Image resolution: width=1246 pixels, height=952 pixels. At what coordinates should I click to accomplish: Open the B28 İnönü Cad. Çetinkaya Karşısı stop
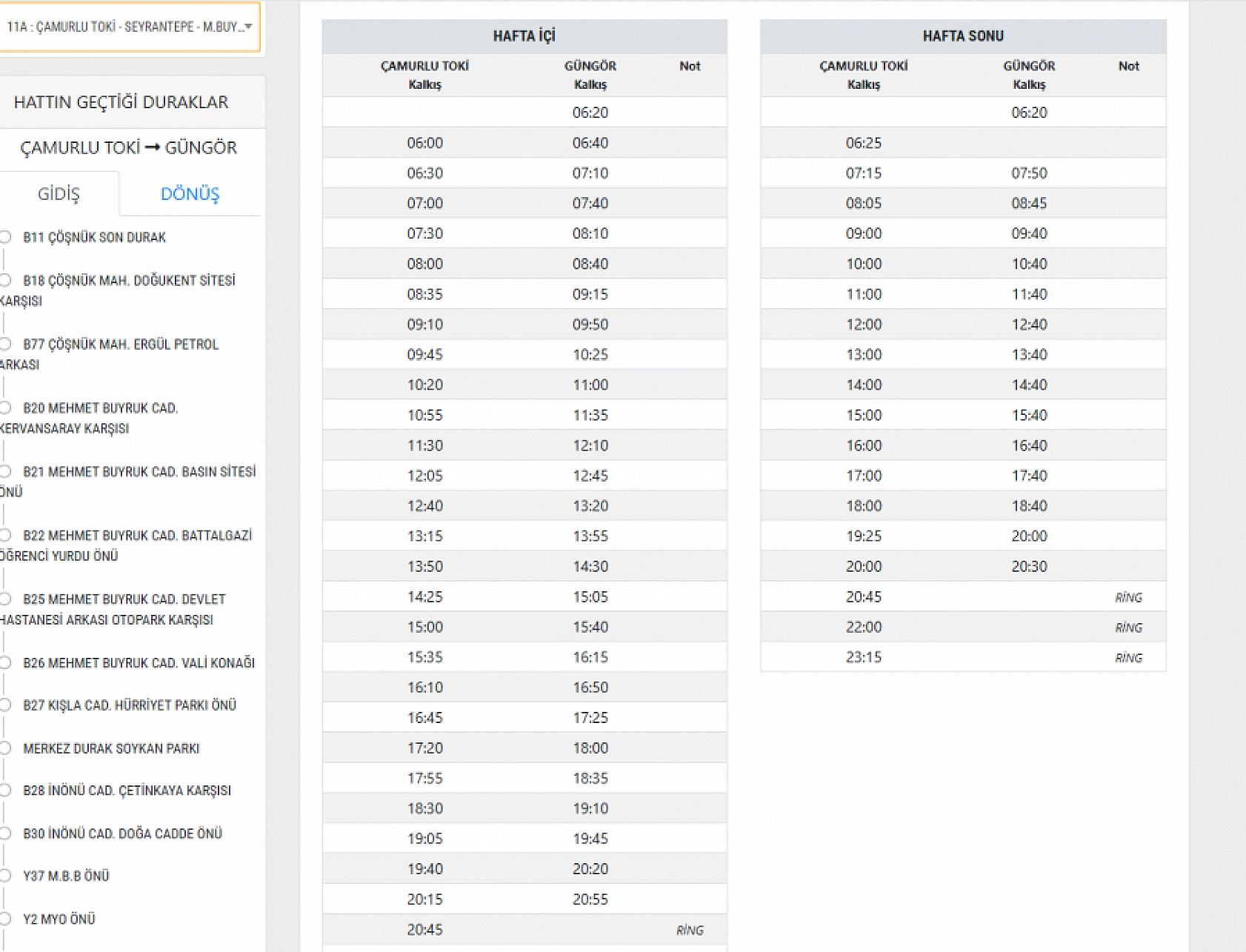pos(127,791)
